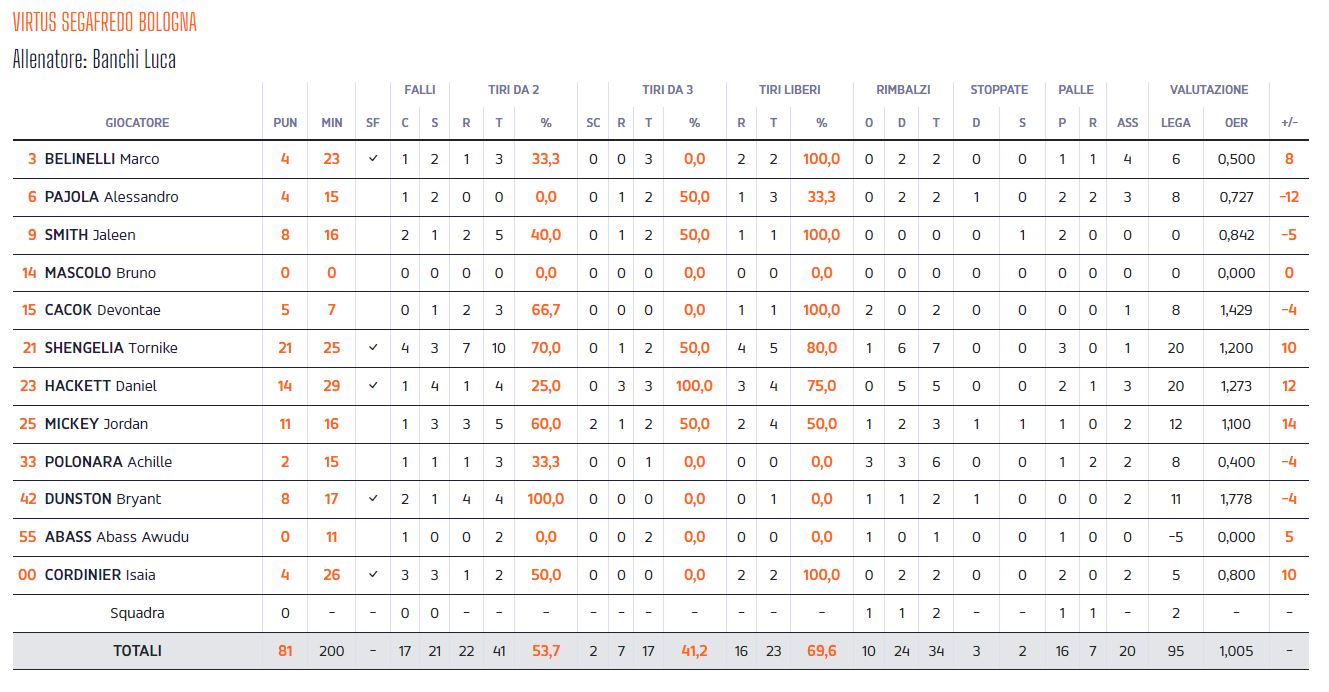Click the ASS column header
This screenshot has height=692, width=1329.
pyautogui.click(x=1127, y=123)
